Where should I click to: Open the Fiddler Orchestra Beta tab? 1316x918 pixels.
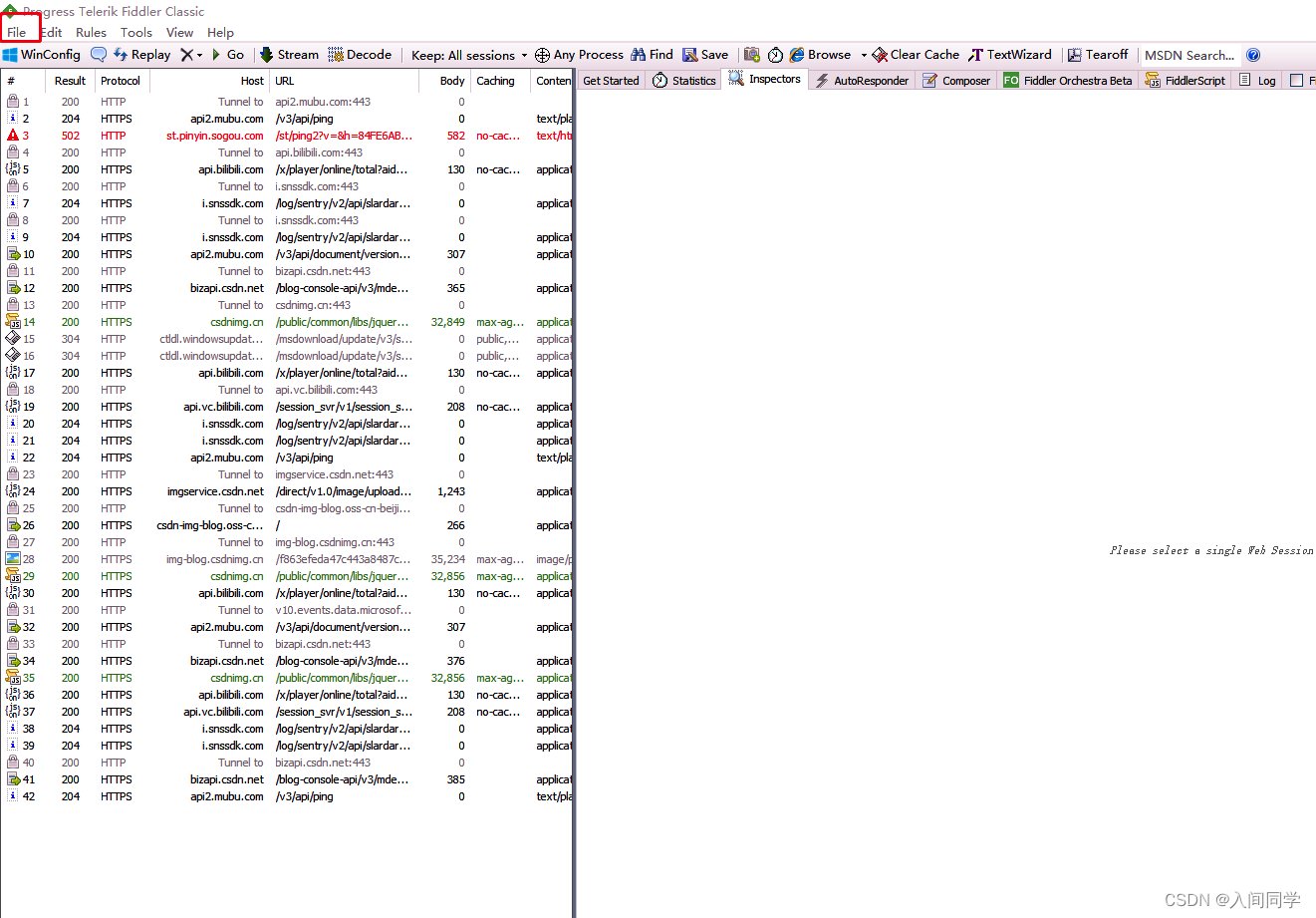coord(1068,81)
